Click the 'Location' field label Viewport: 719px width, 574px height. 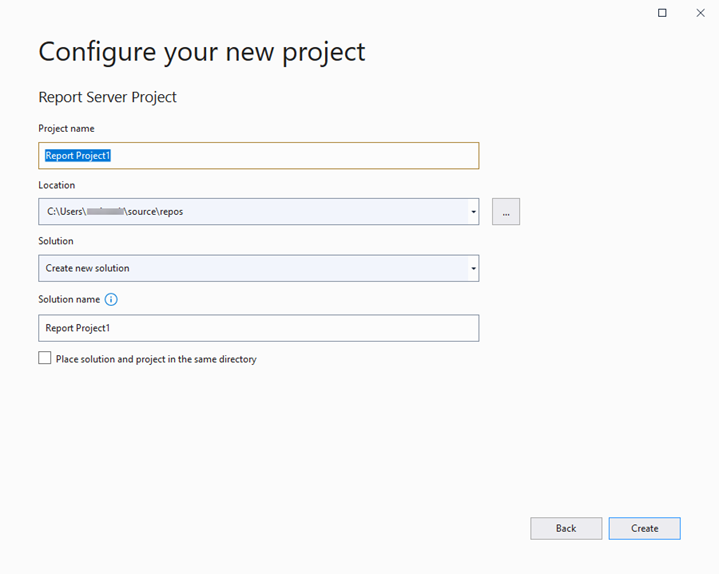(x=57, y=185)
